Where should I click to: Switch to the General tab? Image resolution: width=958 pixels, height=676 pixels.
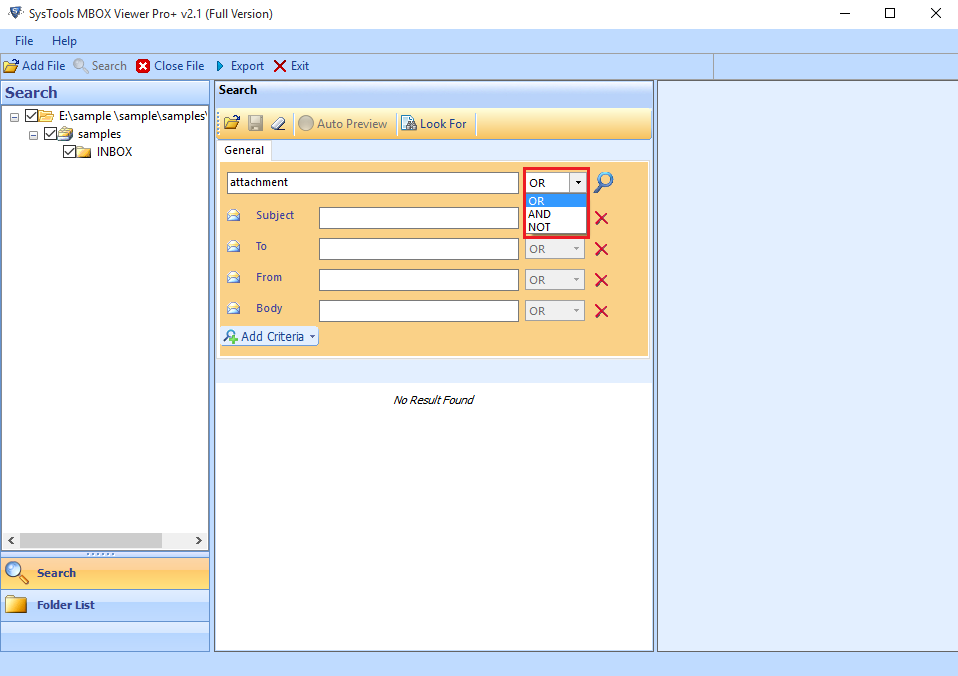click(244, 150)
